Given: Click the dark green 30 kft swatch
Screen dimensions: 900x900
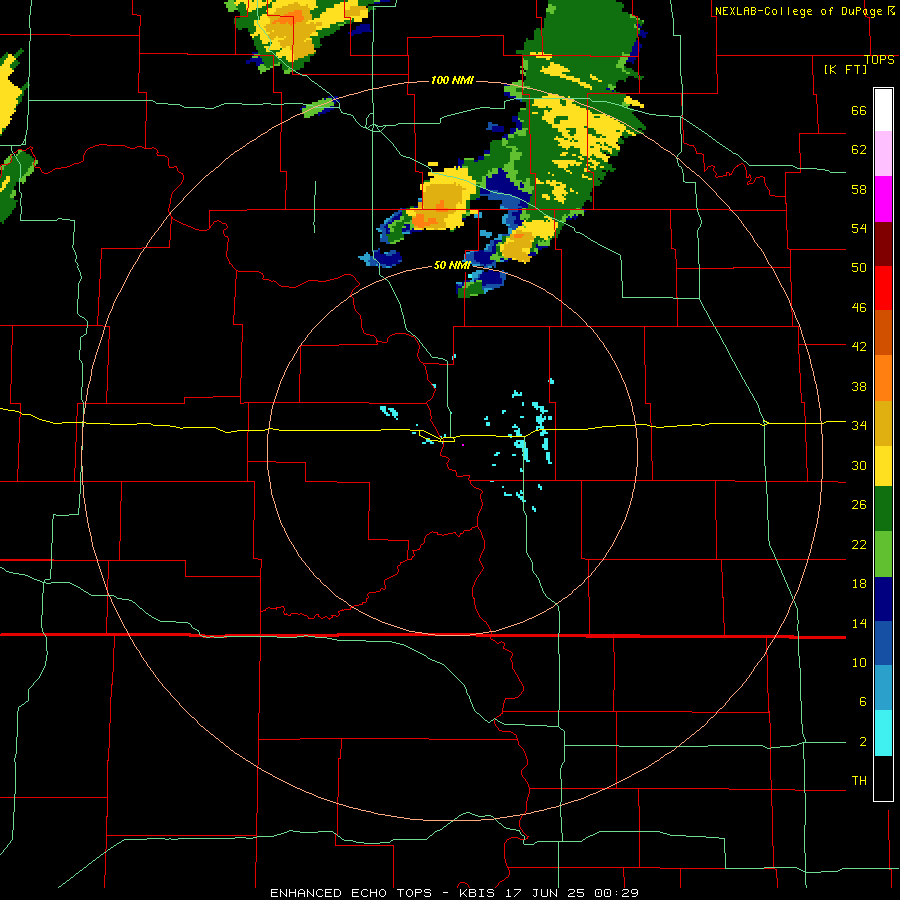Looking at the screenshot, I should [x=883, y=509].
